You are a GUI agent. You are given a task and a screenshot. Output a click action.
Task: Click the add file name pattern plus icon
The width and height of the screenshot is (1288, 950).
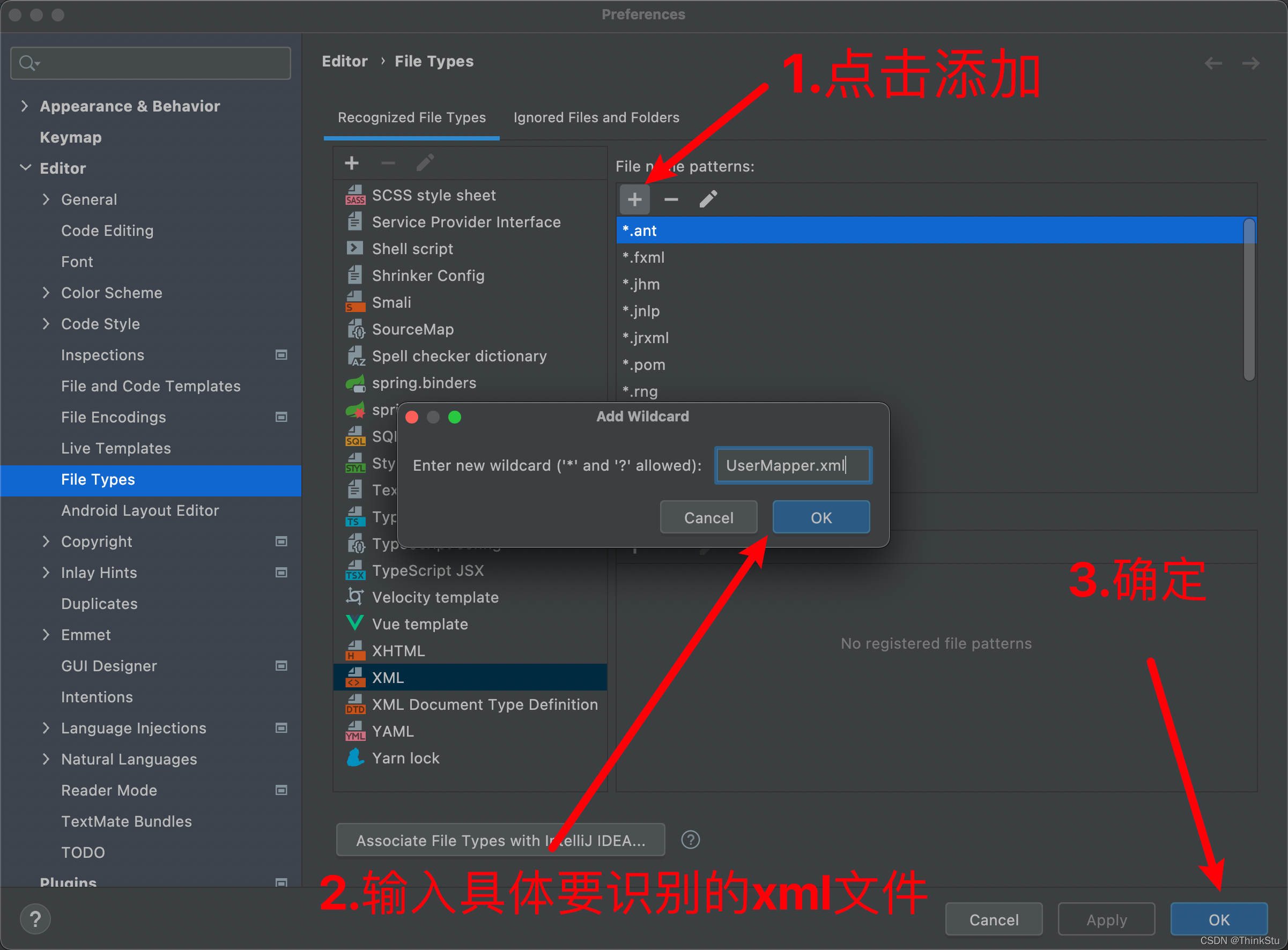[634, 199]
